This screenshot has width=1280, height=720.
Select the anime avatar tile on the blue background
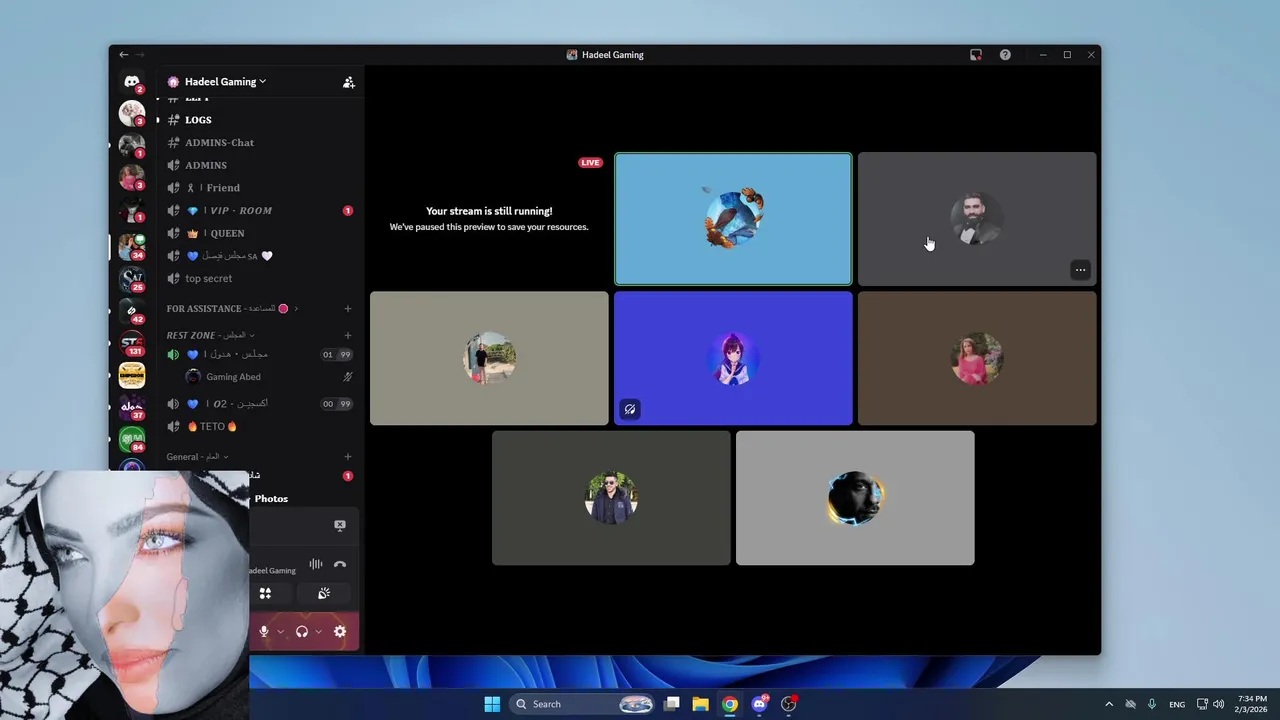(x=733, y=358)
